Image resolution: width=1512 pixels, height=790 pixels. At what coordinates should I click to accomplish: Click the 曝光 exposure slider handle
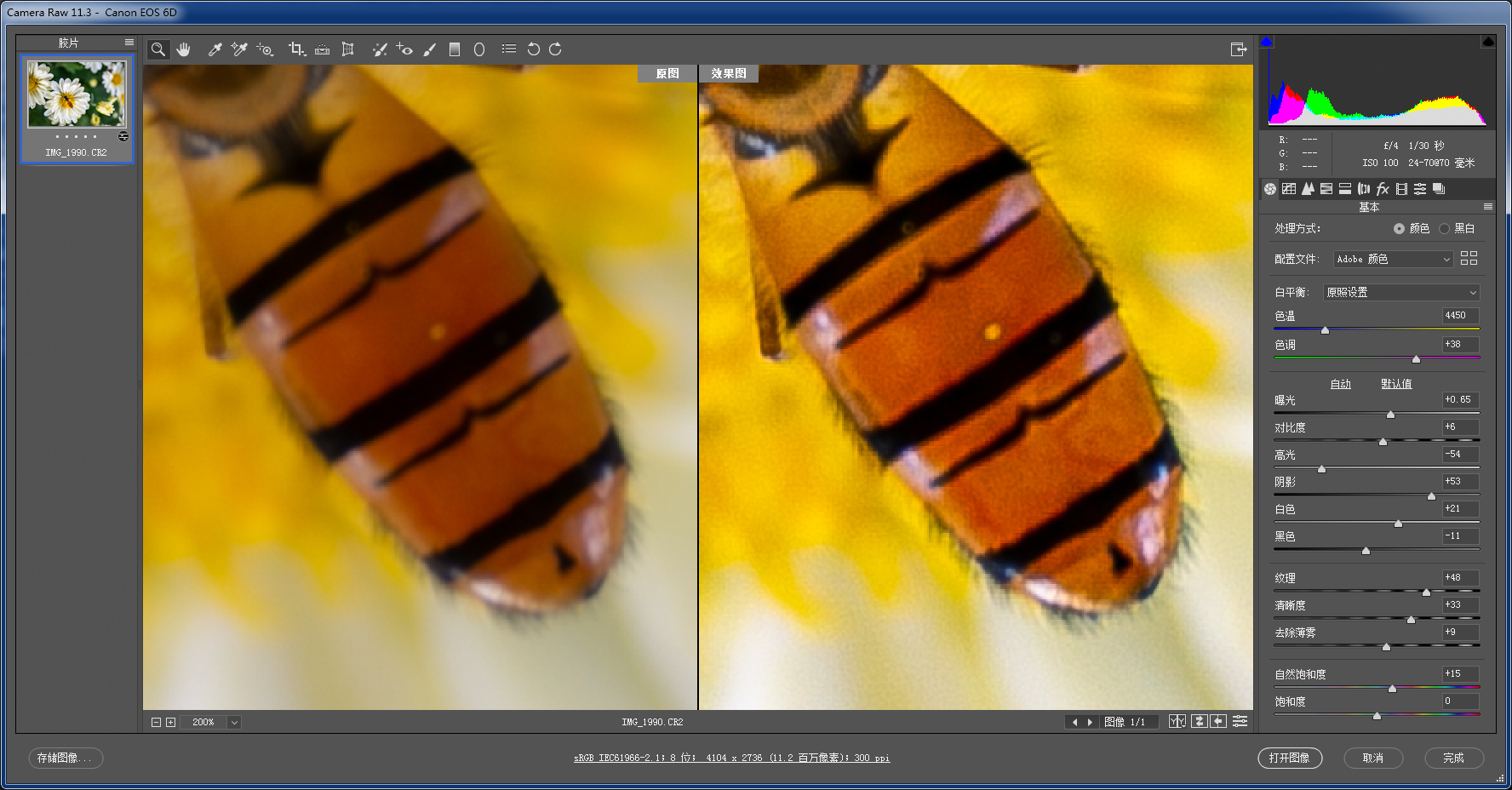[1390, 415]
